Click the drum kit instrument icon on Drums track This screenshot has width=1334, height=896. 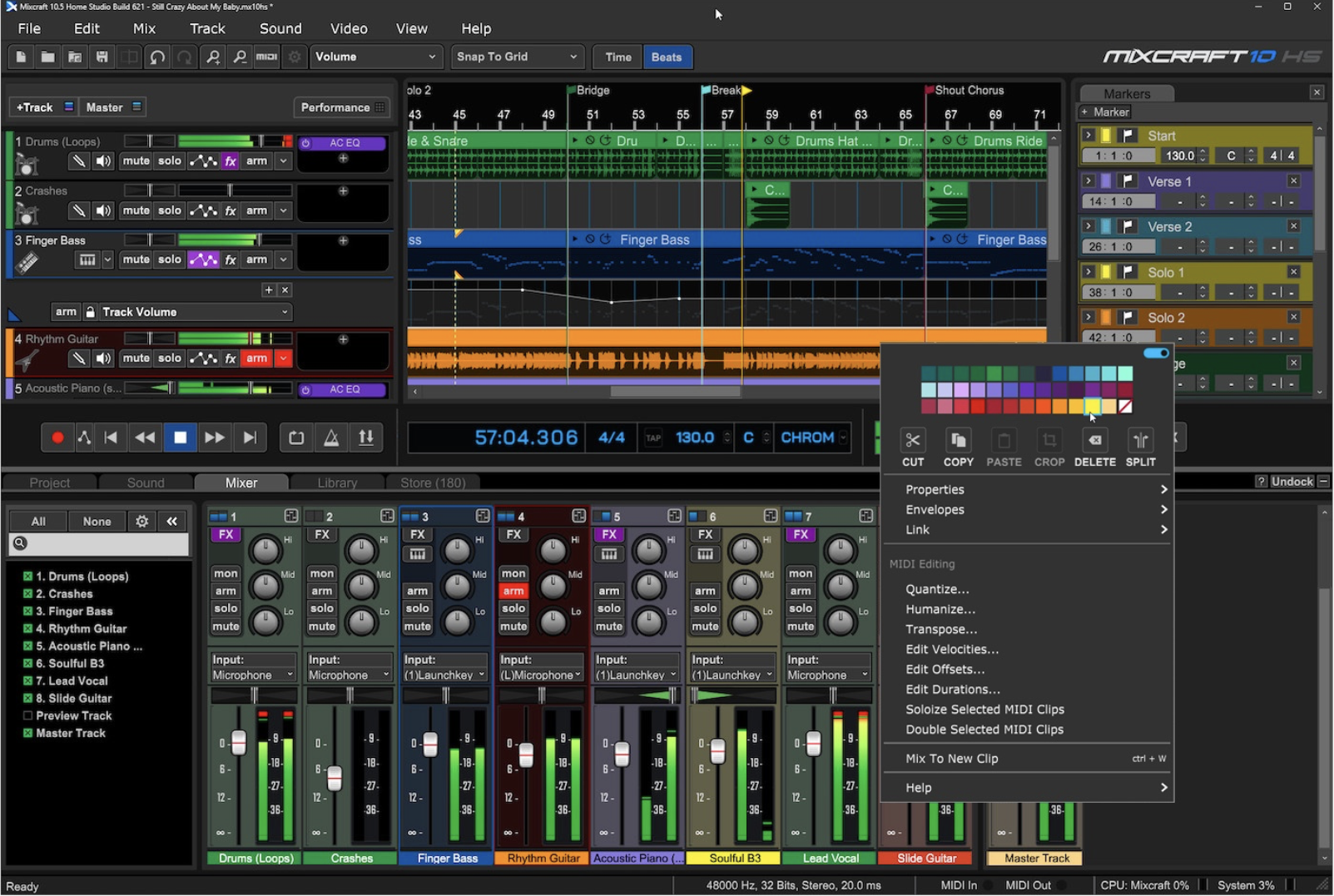tap(27, 166)
